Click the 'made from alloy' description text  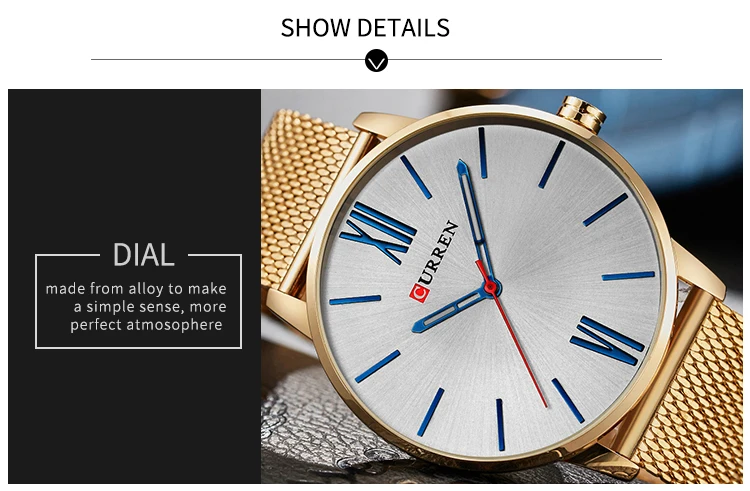click(x=136, y=306)
